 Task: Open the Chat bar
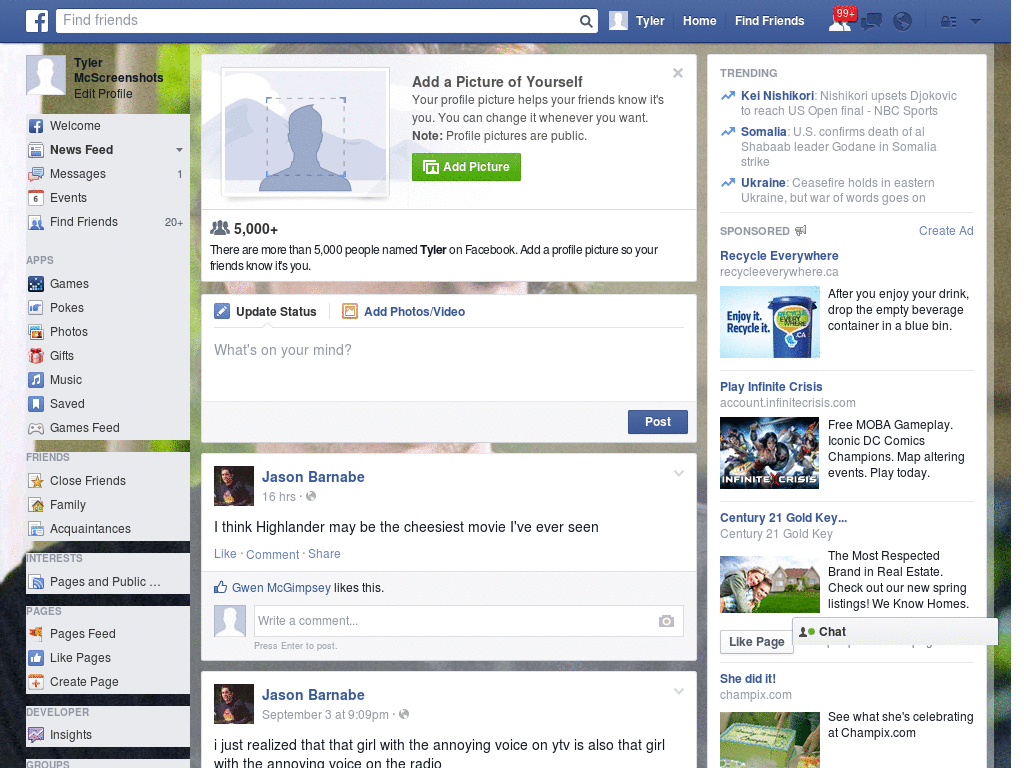click(895, 632)
